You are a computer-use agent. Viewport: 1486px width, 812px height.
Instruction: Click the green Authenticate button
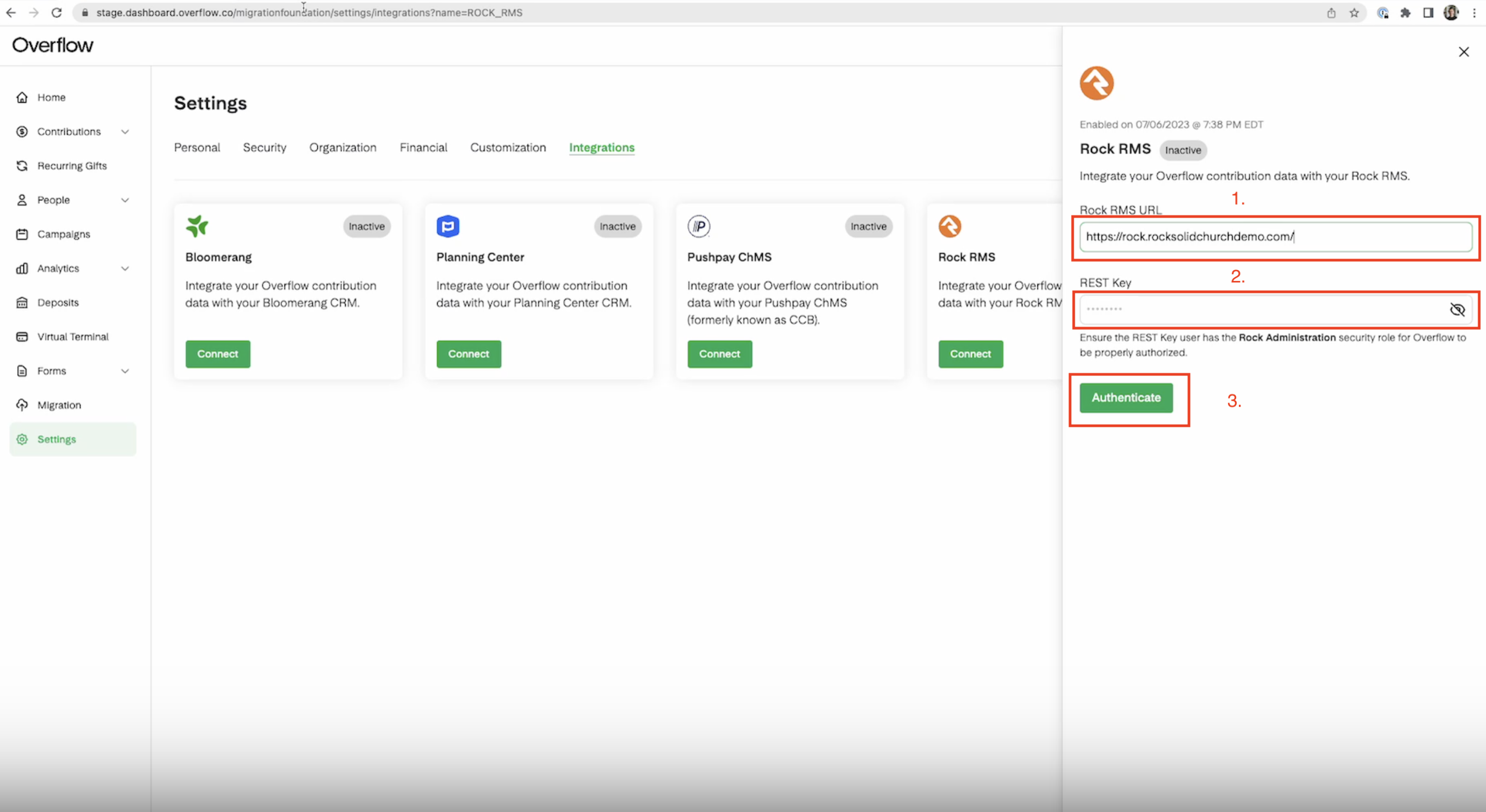[1126, 397]
